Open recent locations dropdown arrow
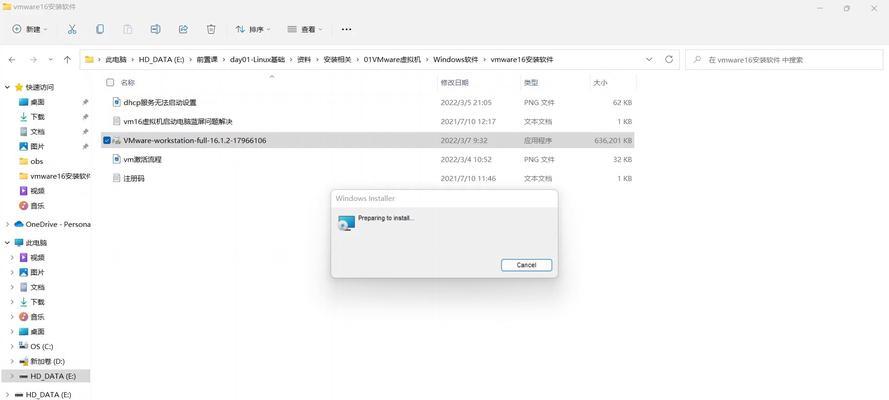 (x=50, y=59)
